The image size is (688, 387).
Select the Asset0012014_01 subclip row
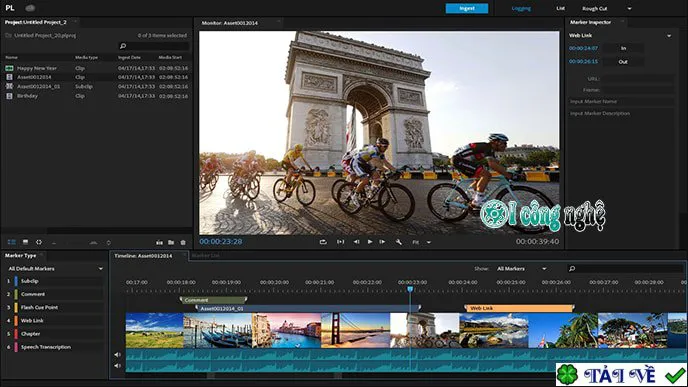[x=97, y=86]
